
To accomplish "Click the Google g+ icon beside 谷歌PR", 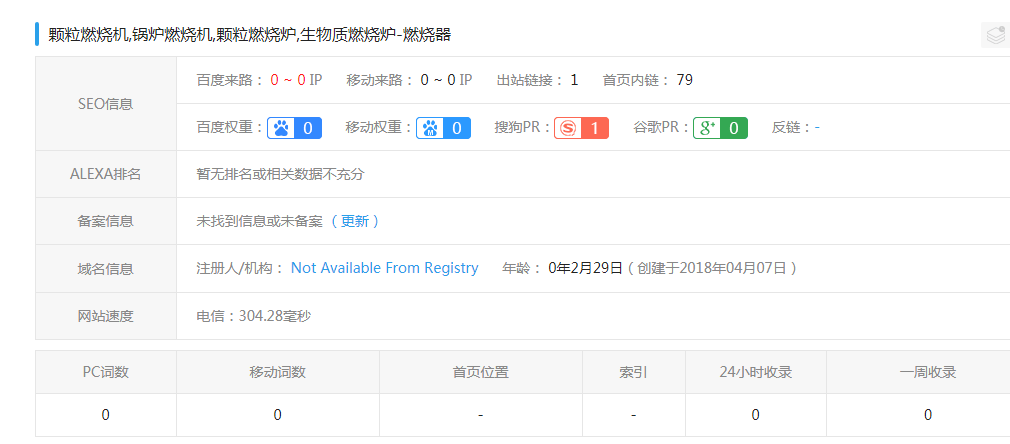I will click(707, 128).
